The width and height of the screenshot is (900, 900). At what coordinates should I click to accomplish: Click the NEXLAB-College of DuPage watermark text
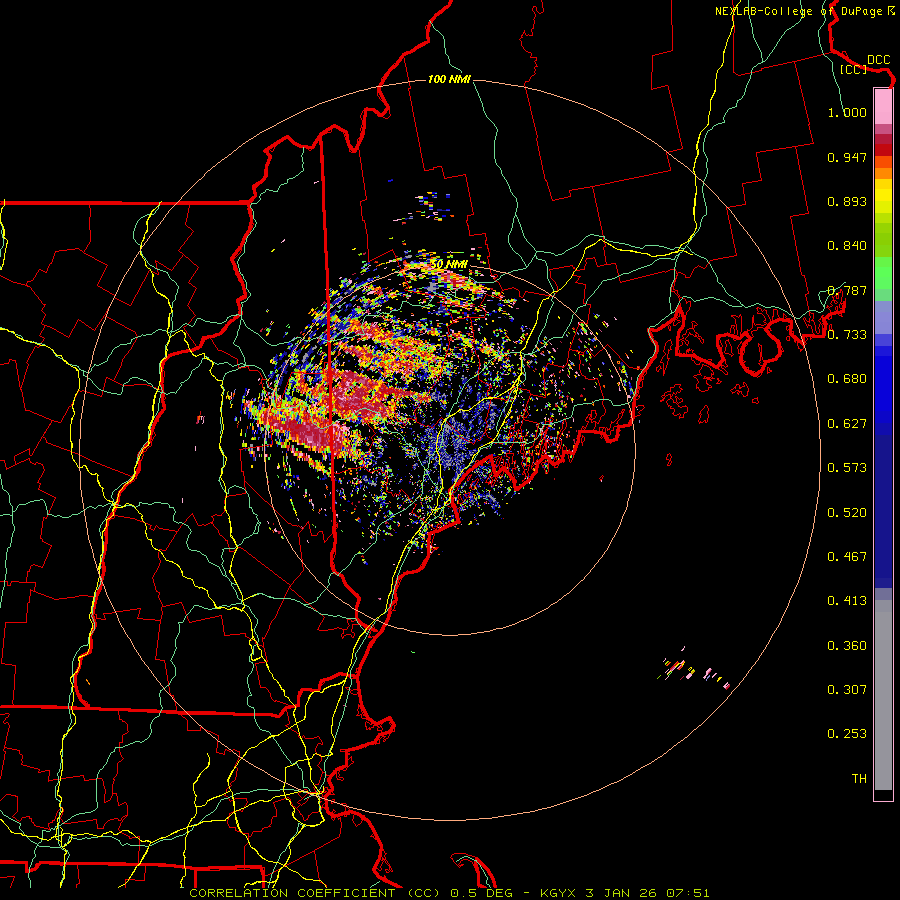805,11
